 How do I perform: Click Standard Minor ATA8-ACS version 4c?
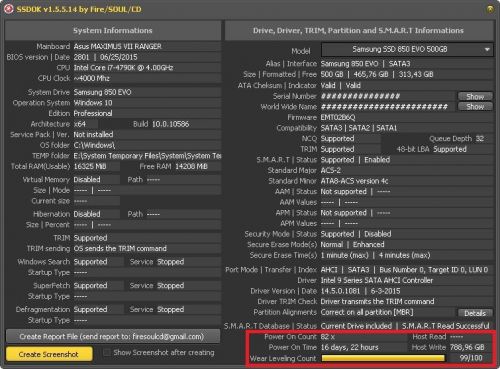(354, 181)
